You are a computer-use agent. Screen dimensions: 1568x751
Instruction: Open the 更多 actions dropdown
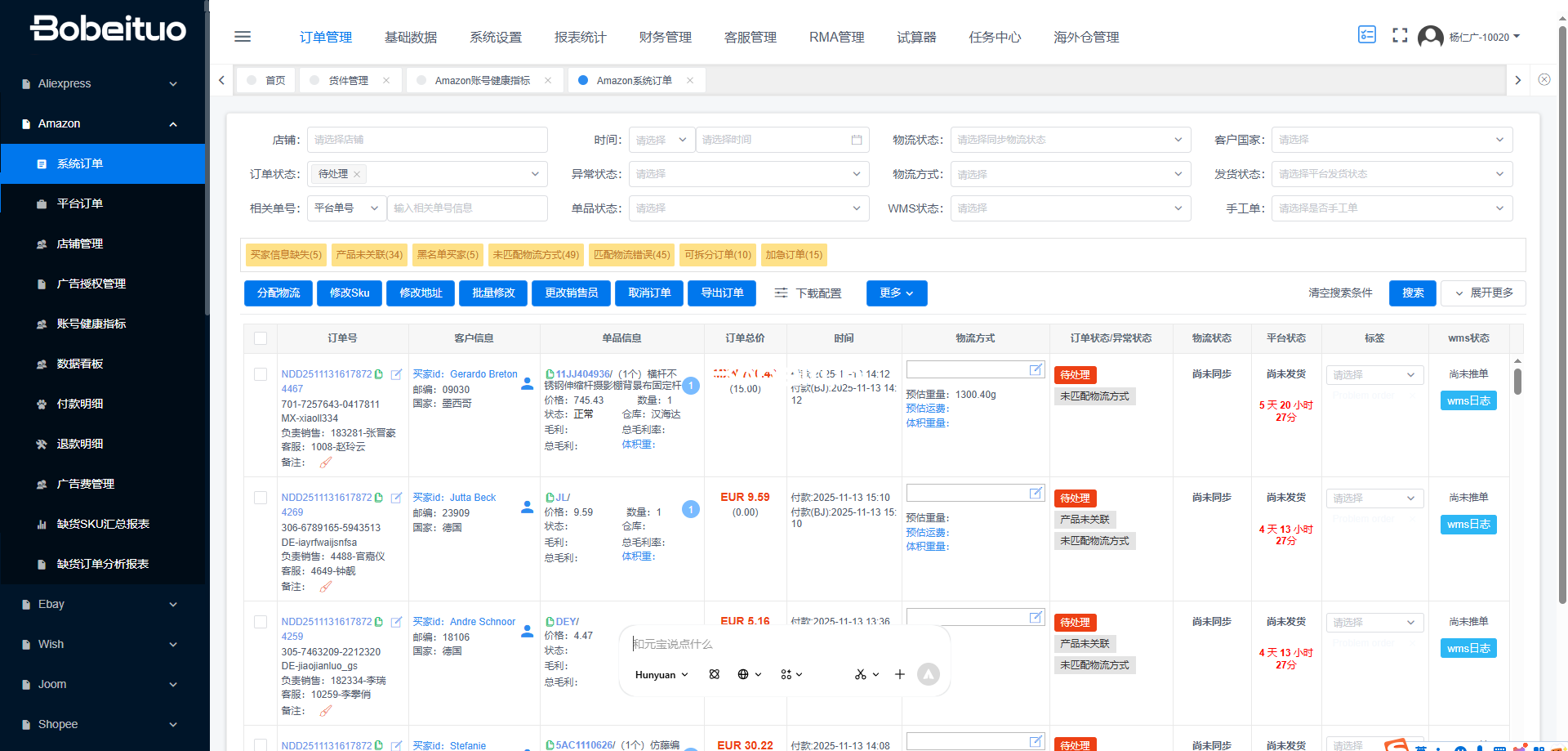coord(896,293)
